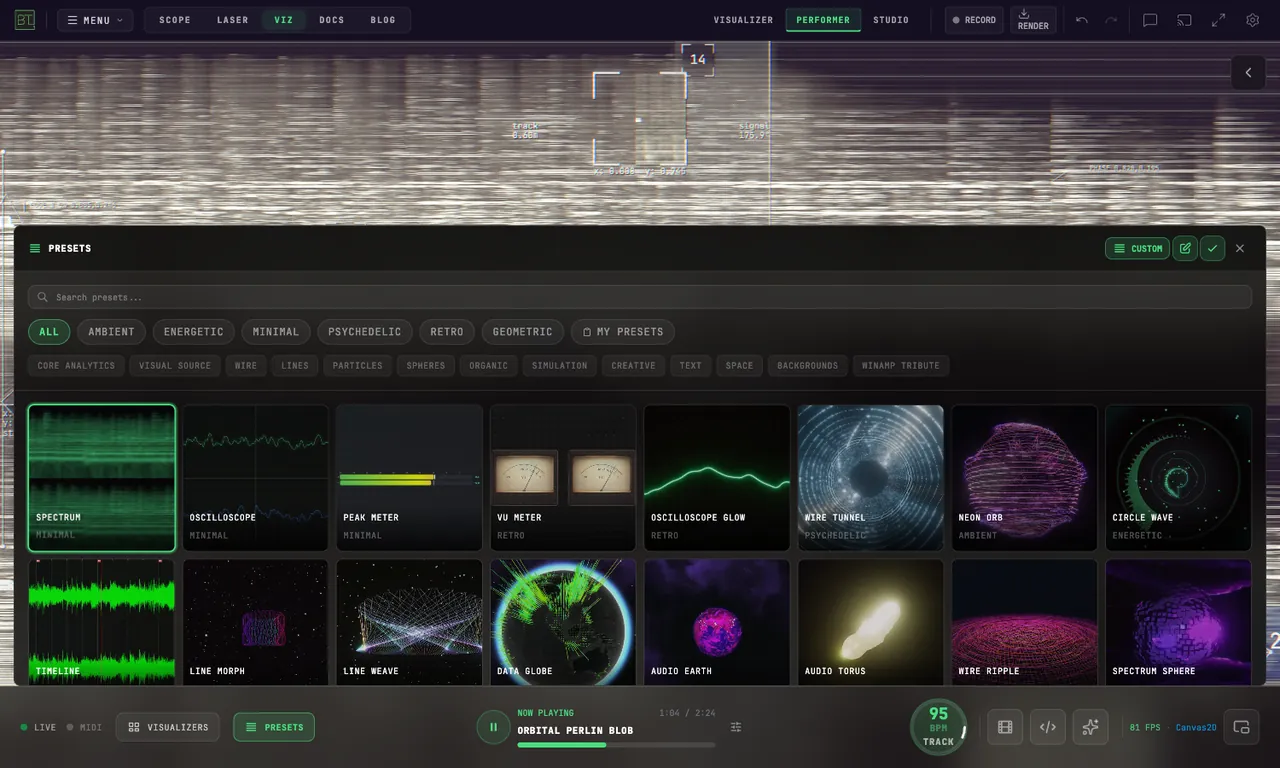
Task: Open the MENU dropdown
Action: coord(95,20)
